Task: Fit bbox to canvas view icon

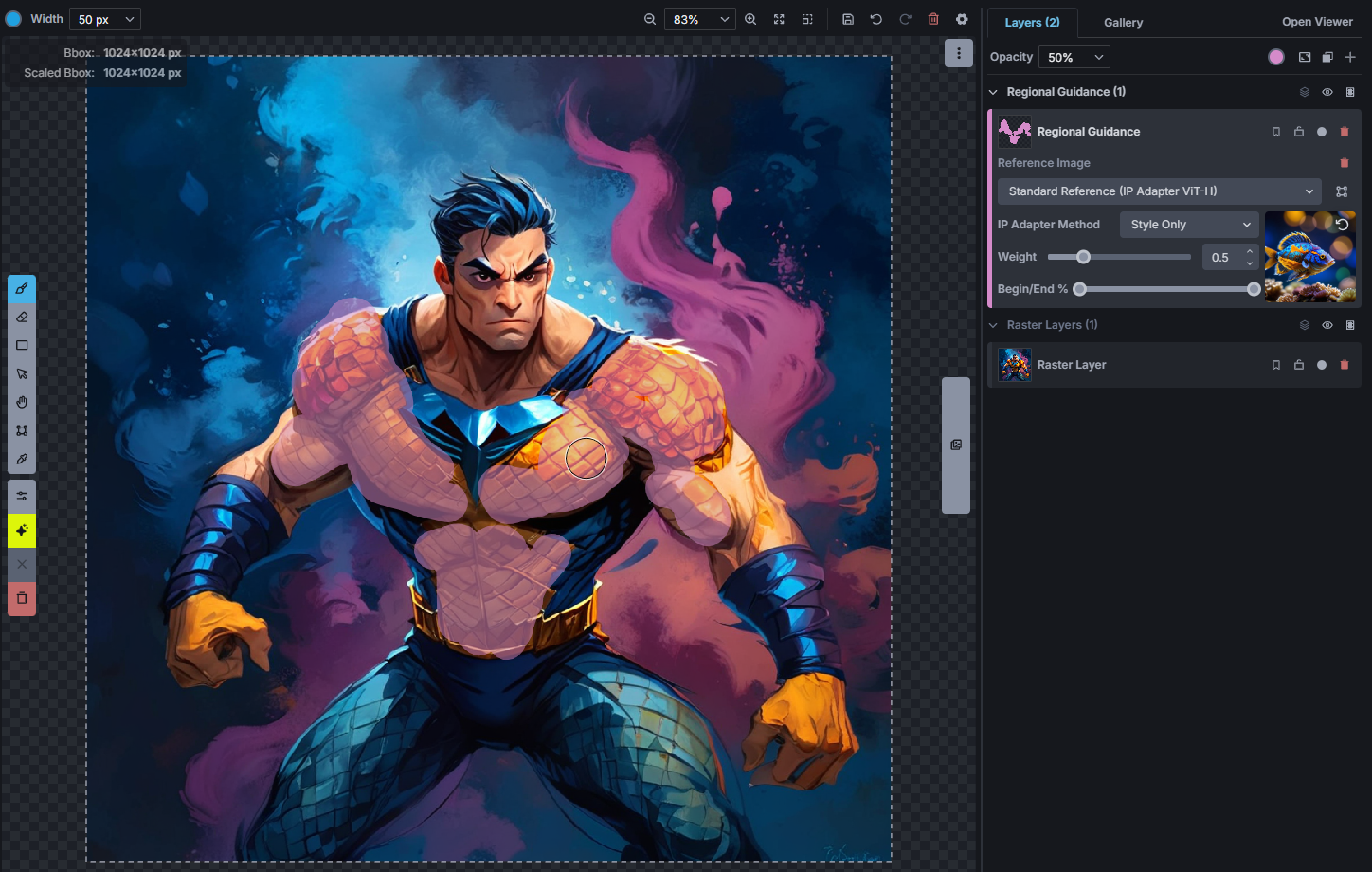Action: (x=807, y=19)
